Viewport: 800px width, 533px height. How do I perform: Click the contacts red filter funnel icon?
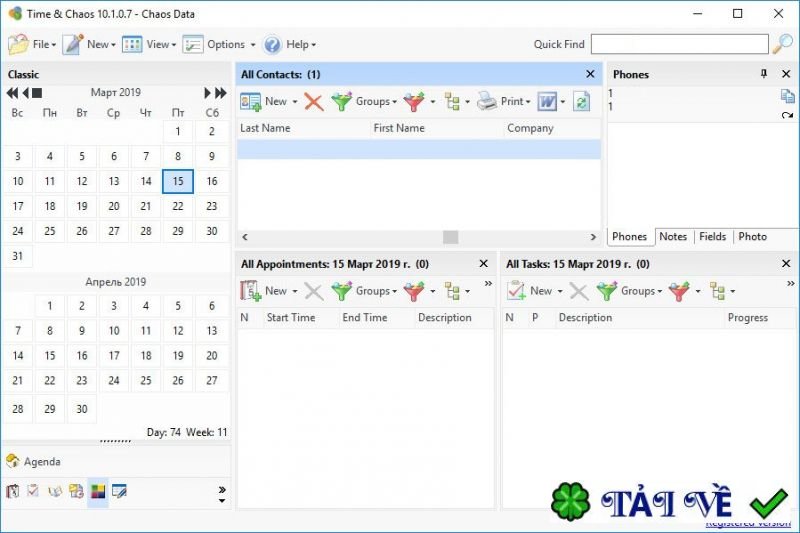414,101
